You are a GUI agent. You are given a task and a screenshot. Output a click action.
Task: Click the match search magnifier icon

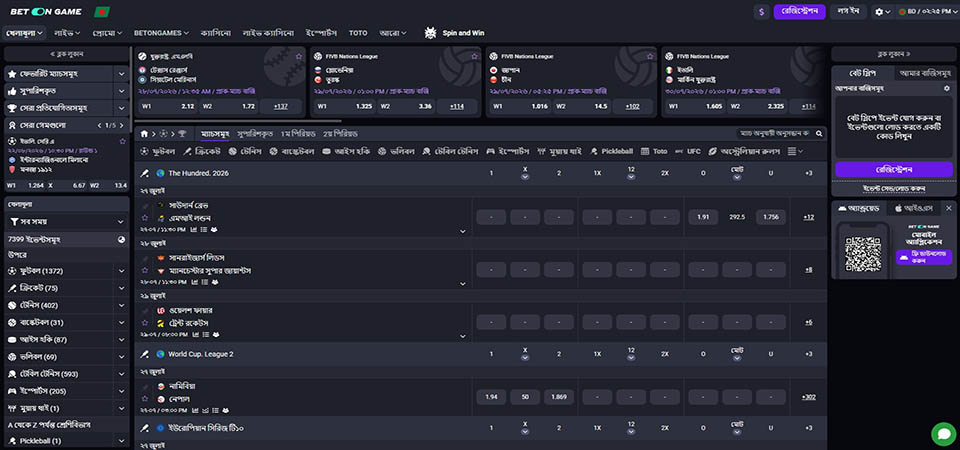[x=820, y=133]
